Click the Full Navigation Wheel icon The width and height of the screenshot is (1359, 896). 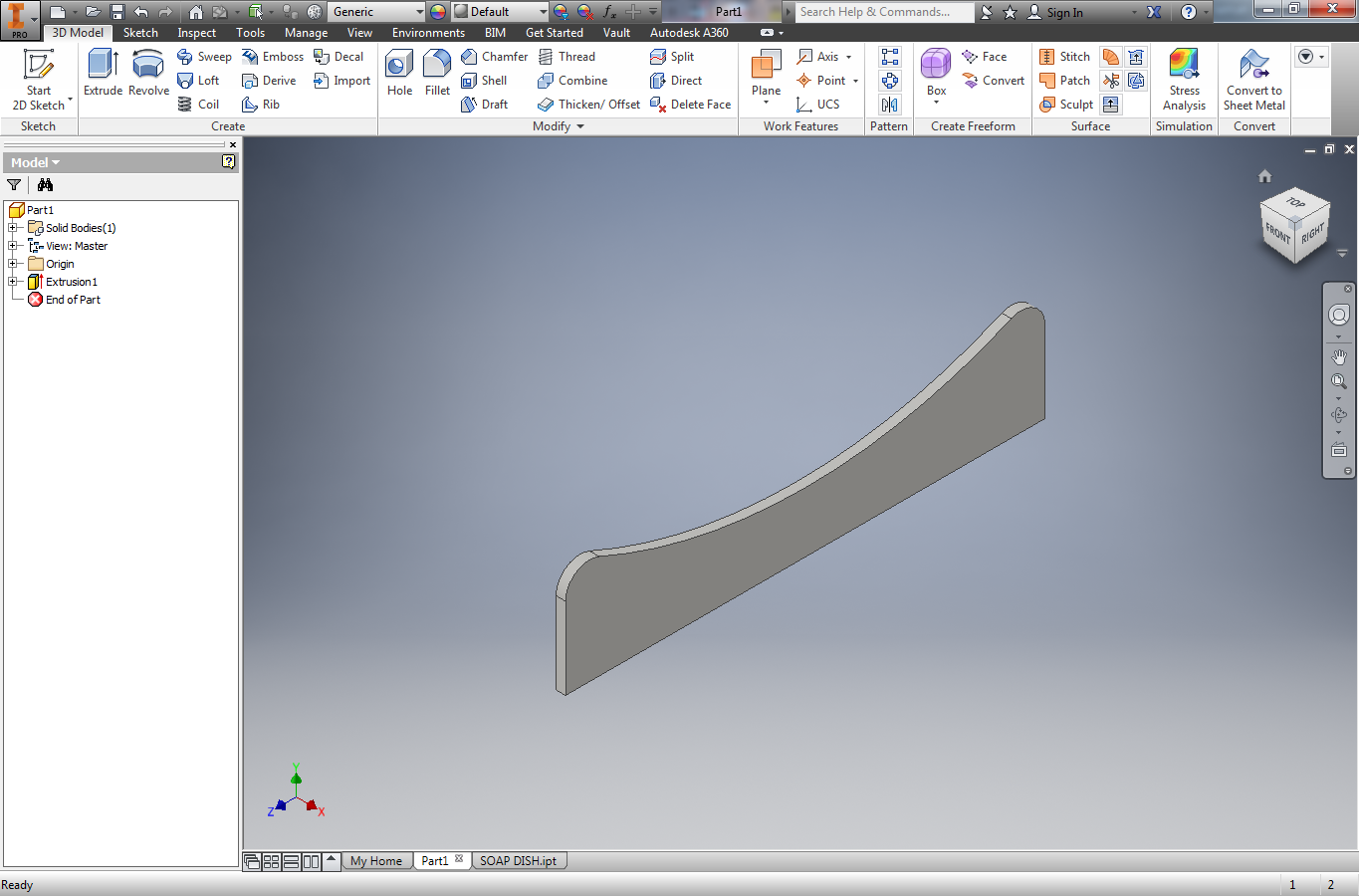point(1339,315)
